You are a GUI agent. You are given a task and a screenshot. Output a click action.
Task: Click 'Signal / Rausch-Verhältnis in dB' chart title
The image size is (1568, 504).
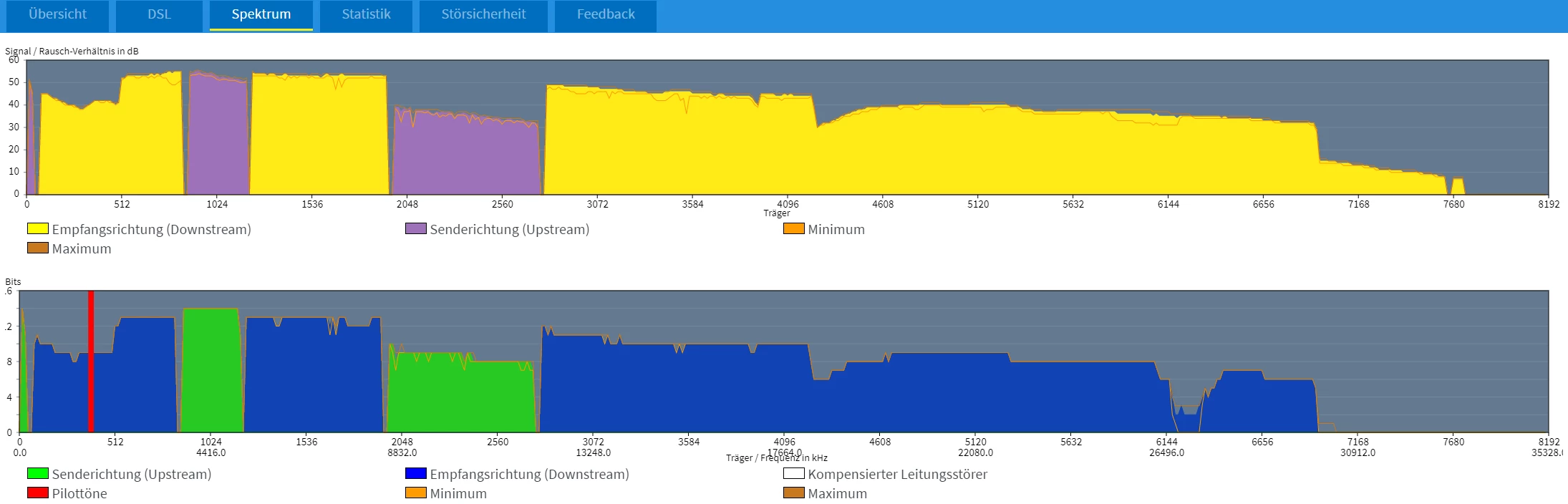click(72, 52)
